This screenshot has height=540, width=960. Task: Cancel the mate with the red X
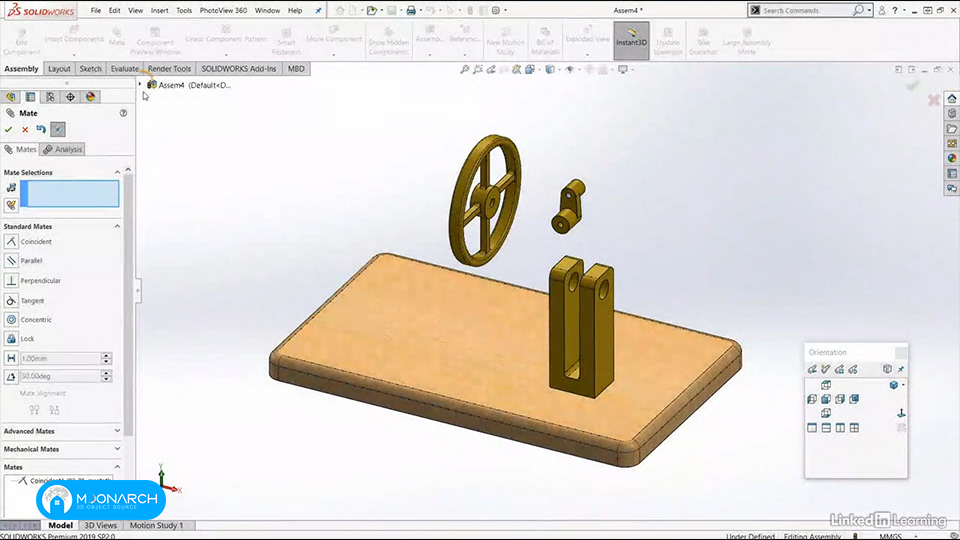coord(25,129)
